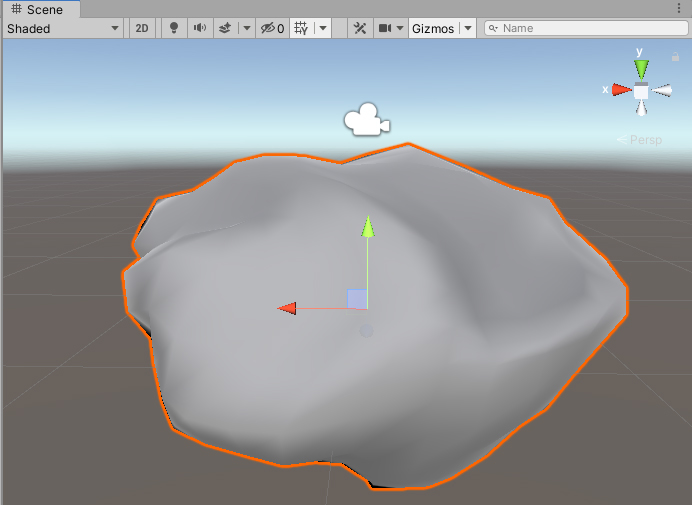
Task: Toggle scene lighting lightbulb icon
Action: click(174, 29)
